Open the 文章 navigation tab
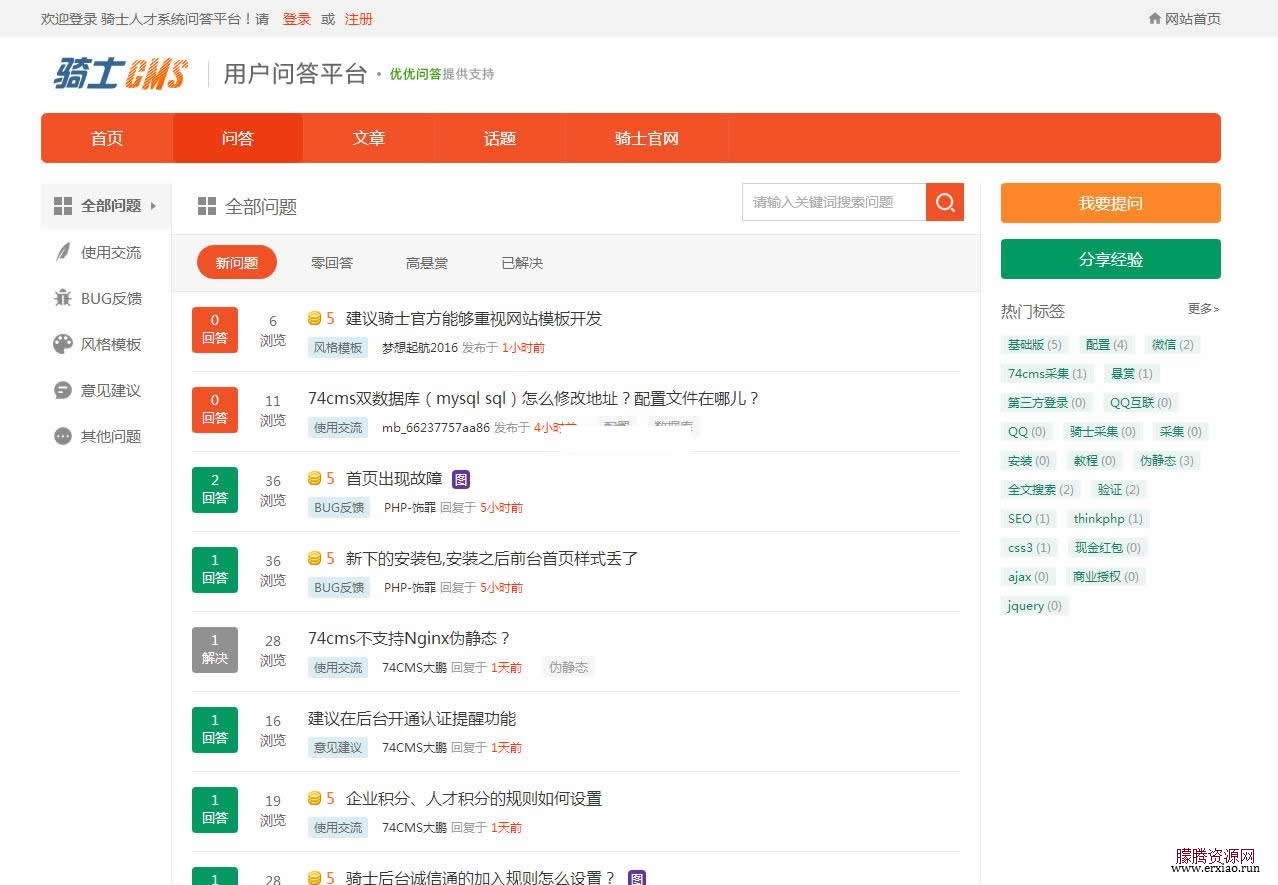The height and width of the screenshot is (885, 1278). [369, 138]
